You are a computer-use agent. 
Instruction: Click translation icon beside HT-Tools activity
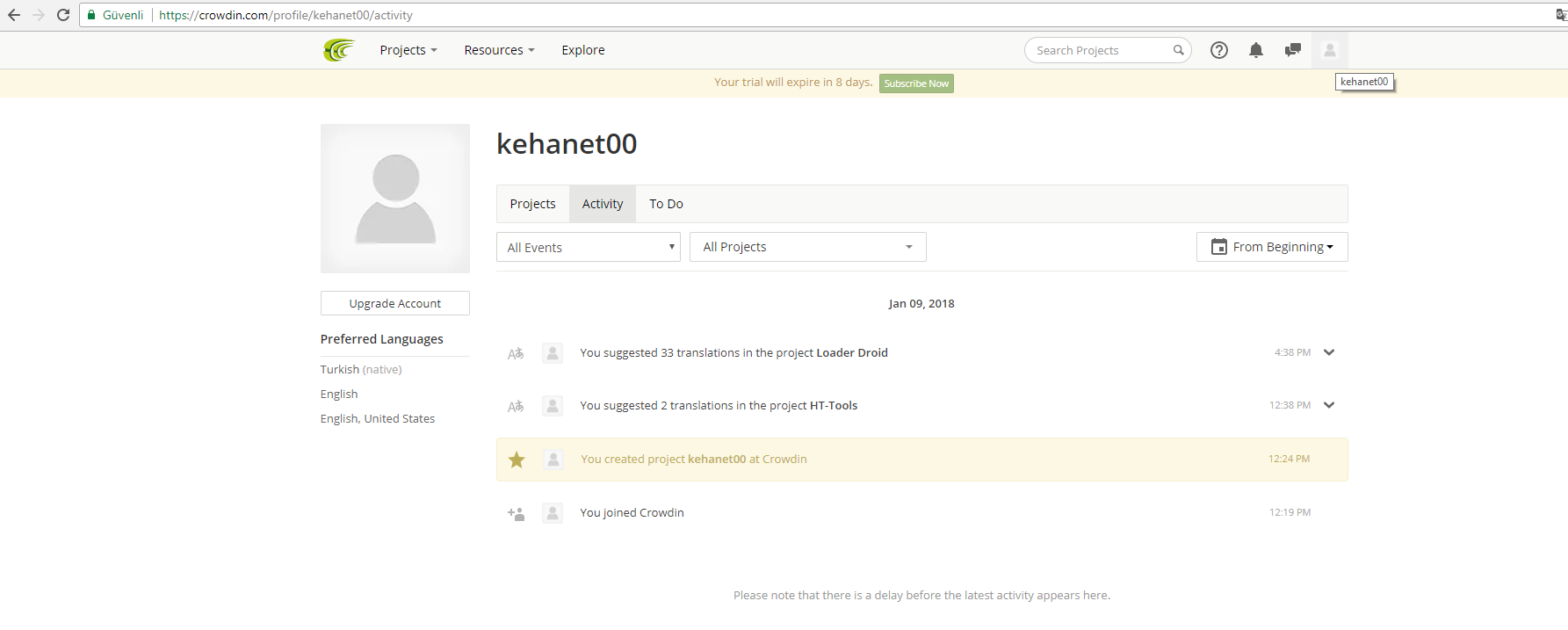click(x=516, y=406)
